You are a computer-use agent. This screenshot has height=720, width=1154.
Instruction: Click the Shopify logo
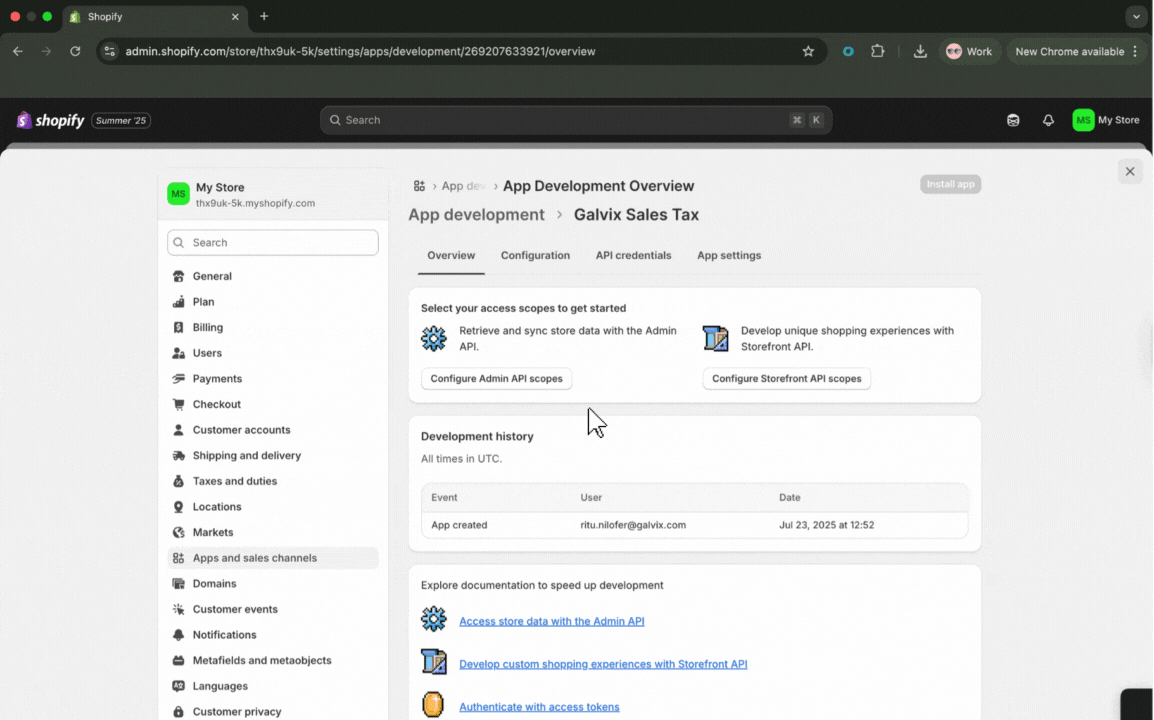50,120
